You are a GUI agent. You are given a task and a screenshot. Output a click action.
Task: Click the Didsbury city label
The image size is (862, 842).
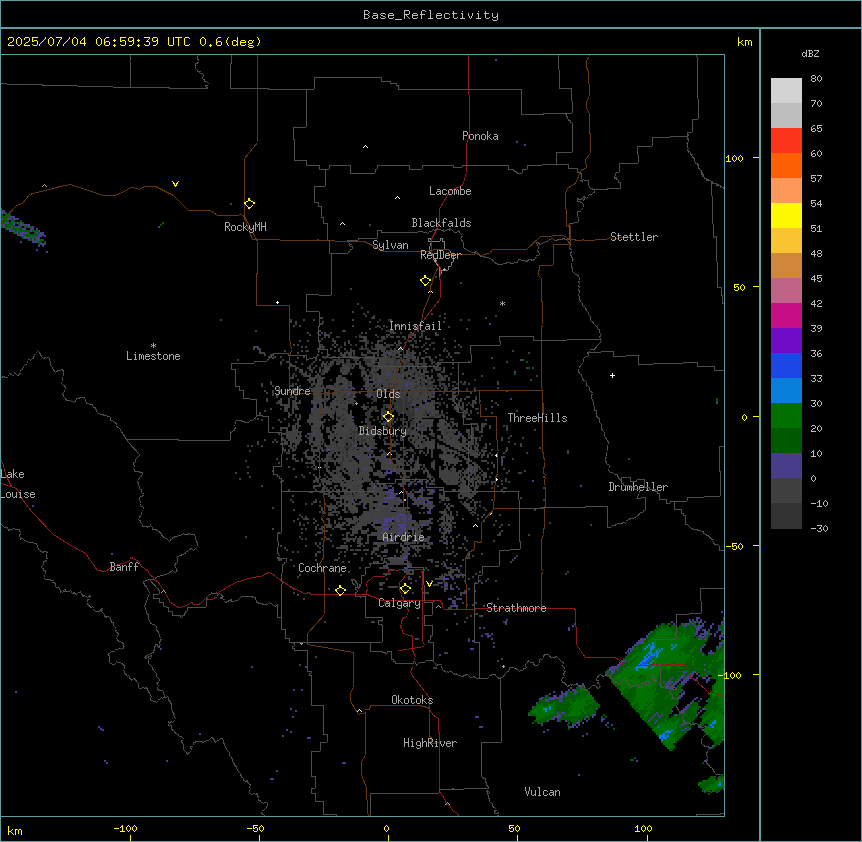pyautogui.click(x=382, y=431)
